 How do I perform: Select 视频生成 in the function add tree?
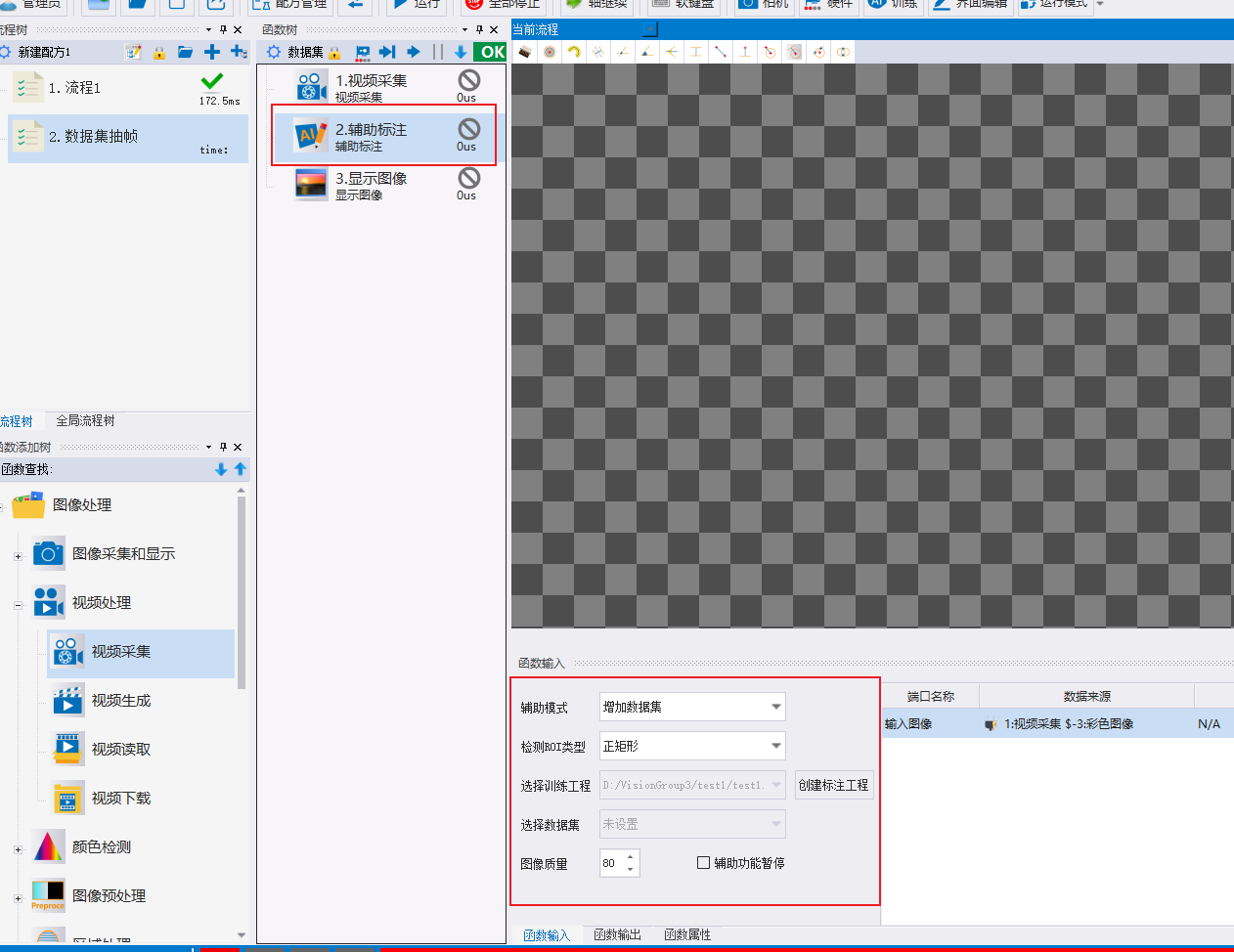121,701
